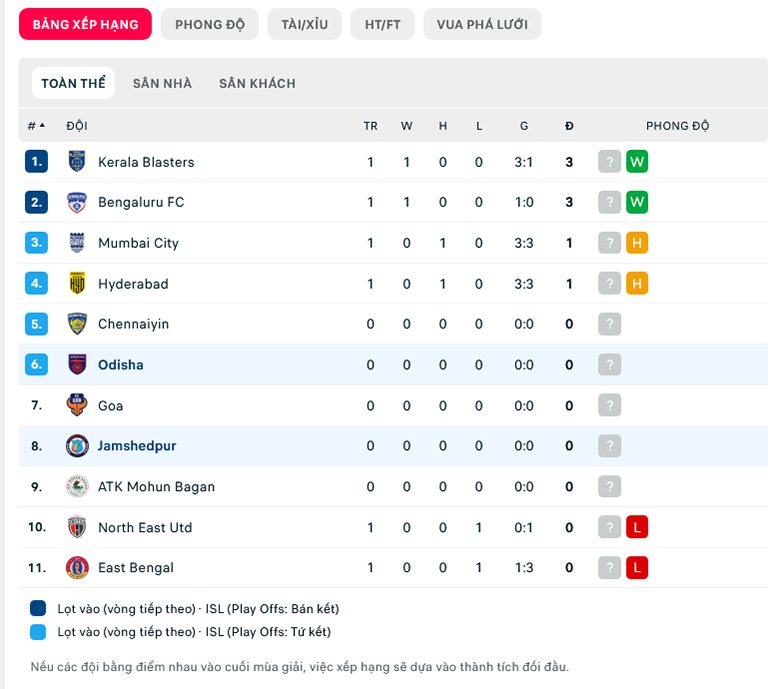Click East Bengal red L form badge
The height and width of the screenshot is (689, 780).
[x=637, y=568]
